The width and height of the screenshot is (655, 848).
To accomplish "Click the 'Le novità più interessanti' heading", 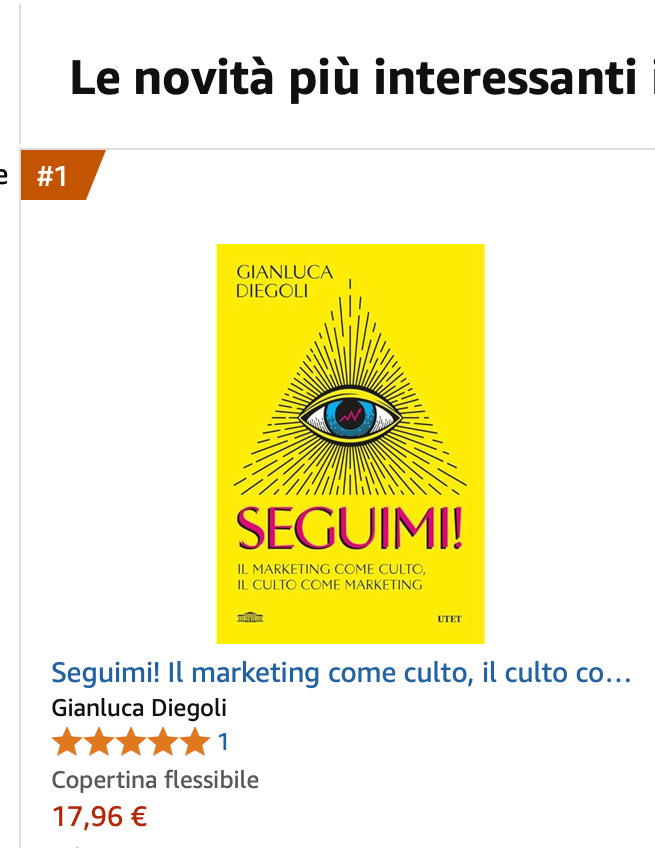I will click(x=362, y=78).
